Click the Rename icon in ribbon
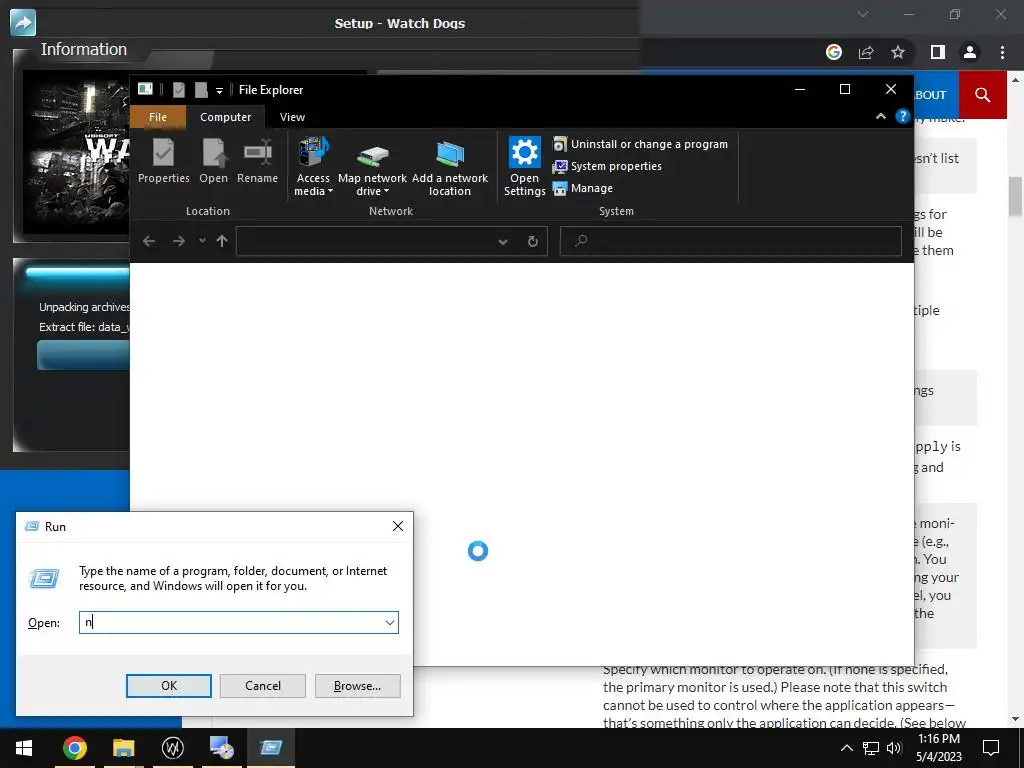1024x768 pixels. click(257, 161)
